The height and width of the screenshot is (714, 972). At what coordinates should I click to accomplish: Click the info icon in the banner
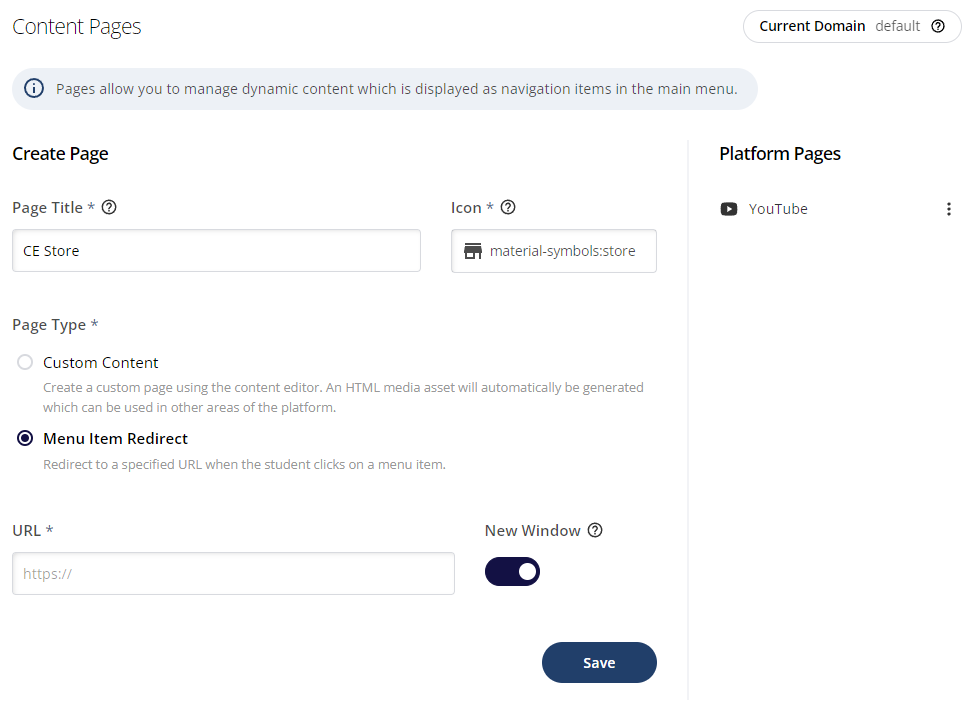coord(34,89)
